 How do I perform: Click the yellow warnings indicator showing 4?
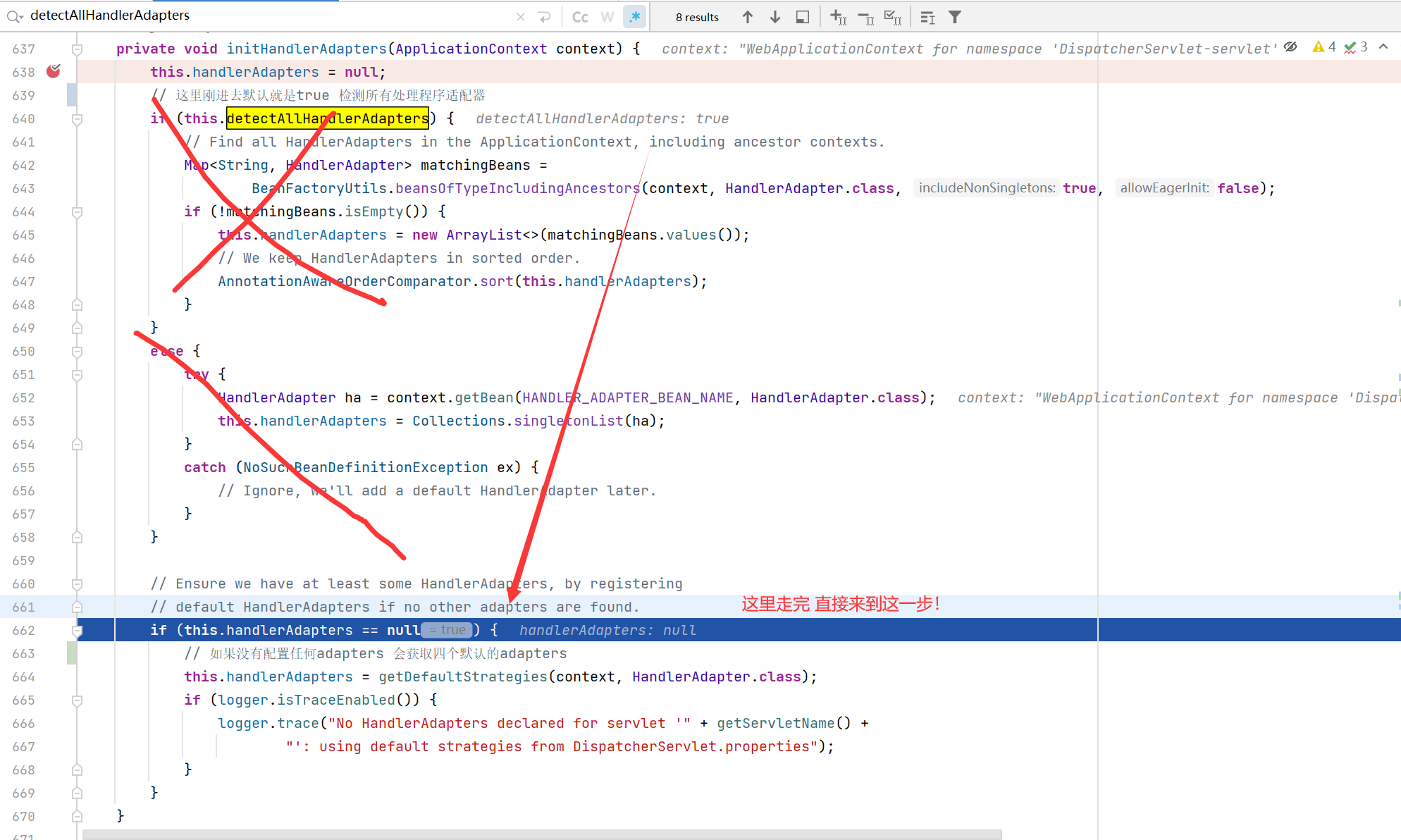(1324, 47)
